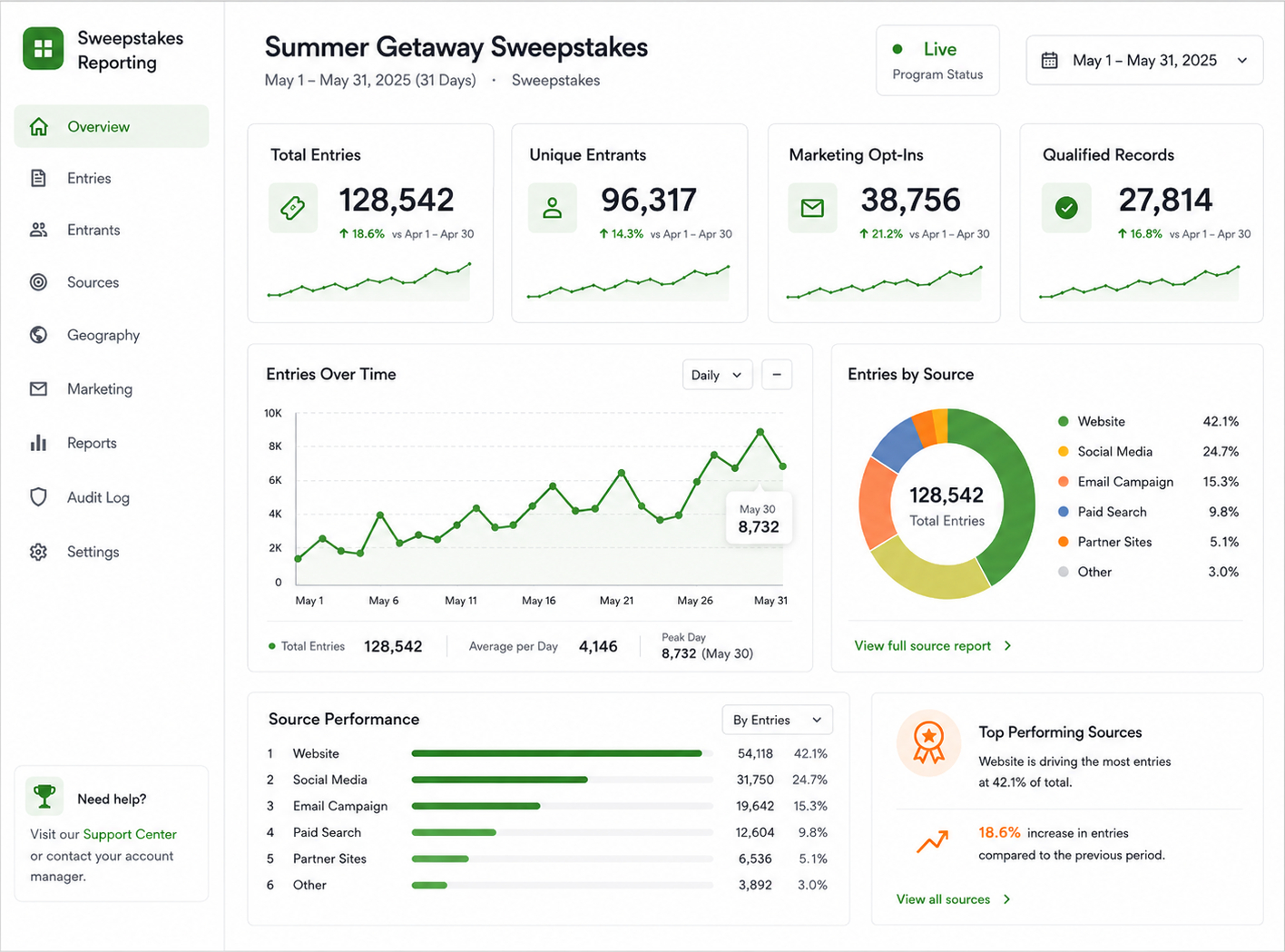Click the Sources target icon in sidebar
Viewport: 1285px width, 952px height.
click(x=38, y=282)
